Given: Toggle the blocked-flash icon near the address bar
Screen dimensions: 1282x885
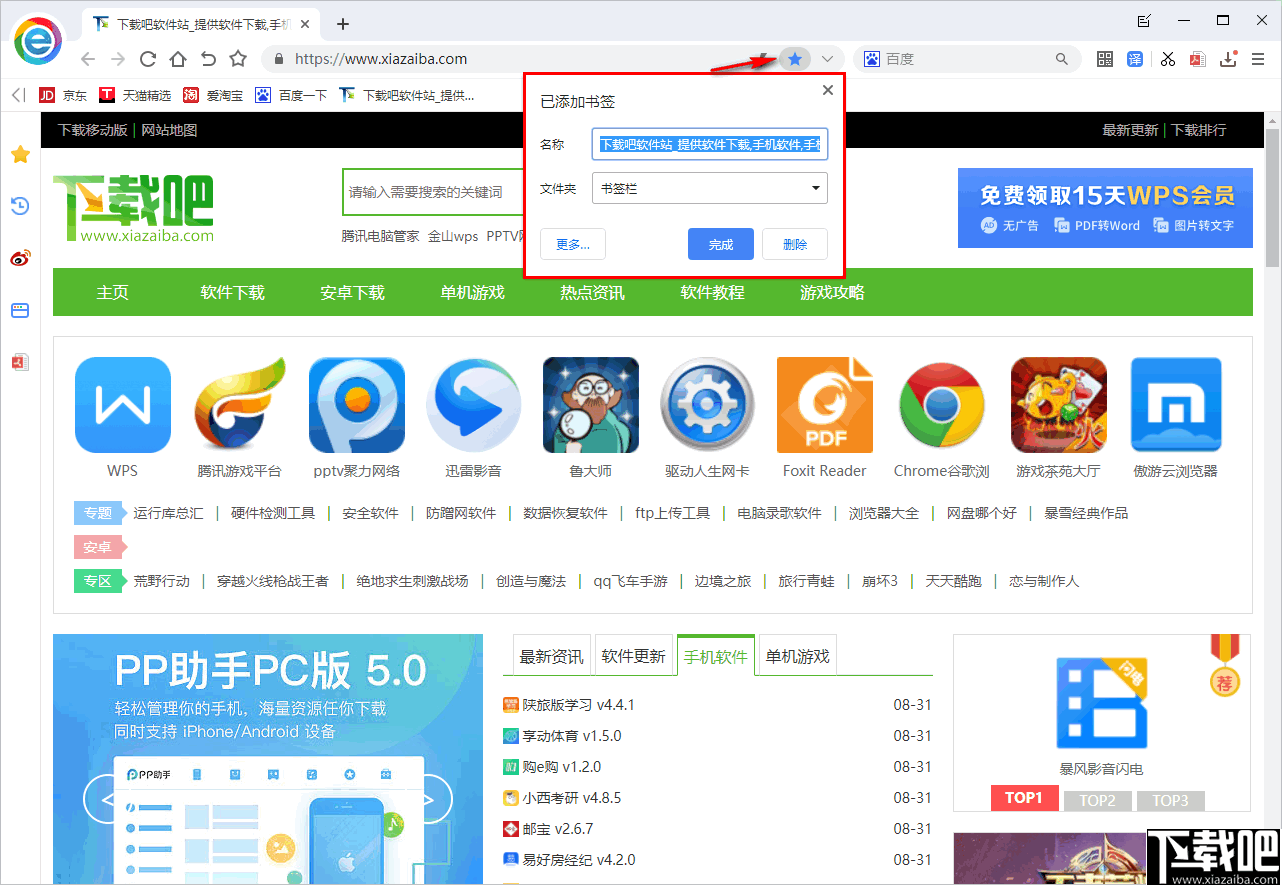Looking at the screenshot, I should pyautogui.click(x=762, y=58).
